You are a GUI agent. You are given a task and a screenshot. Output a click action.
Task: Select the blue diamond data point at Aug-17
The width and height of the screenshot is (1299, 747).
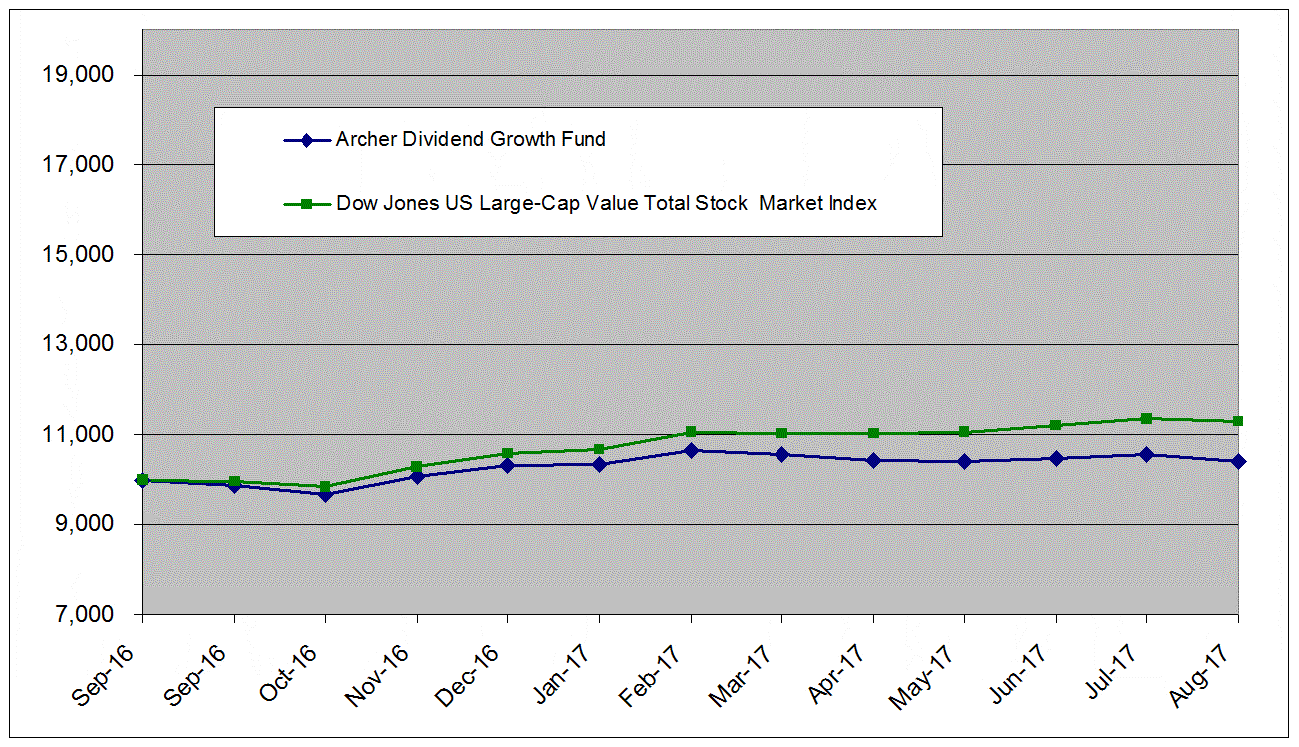pyautogui.click(x=1238, y=461)
